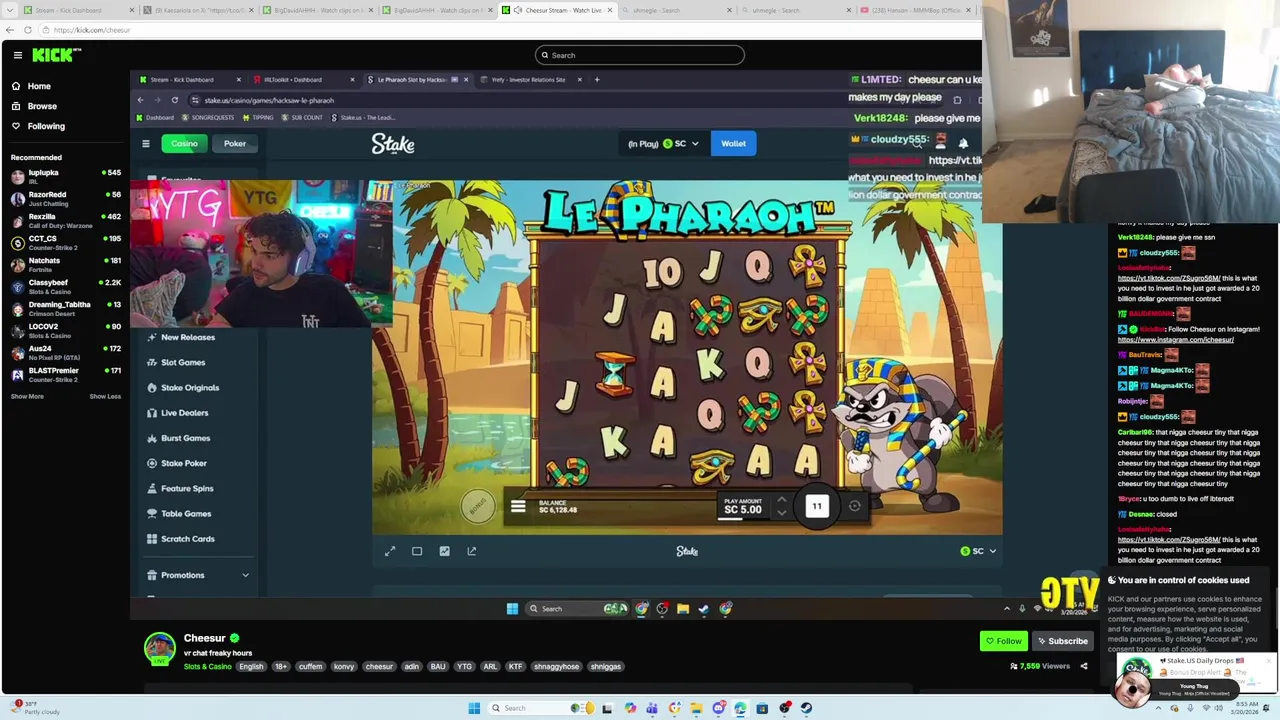Open Following in the Kick sidebar

(x=46, y=126)
